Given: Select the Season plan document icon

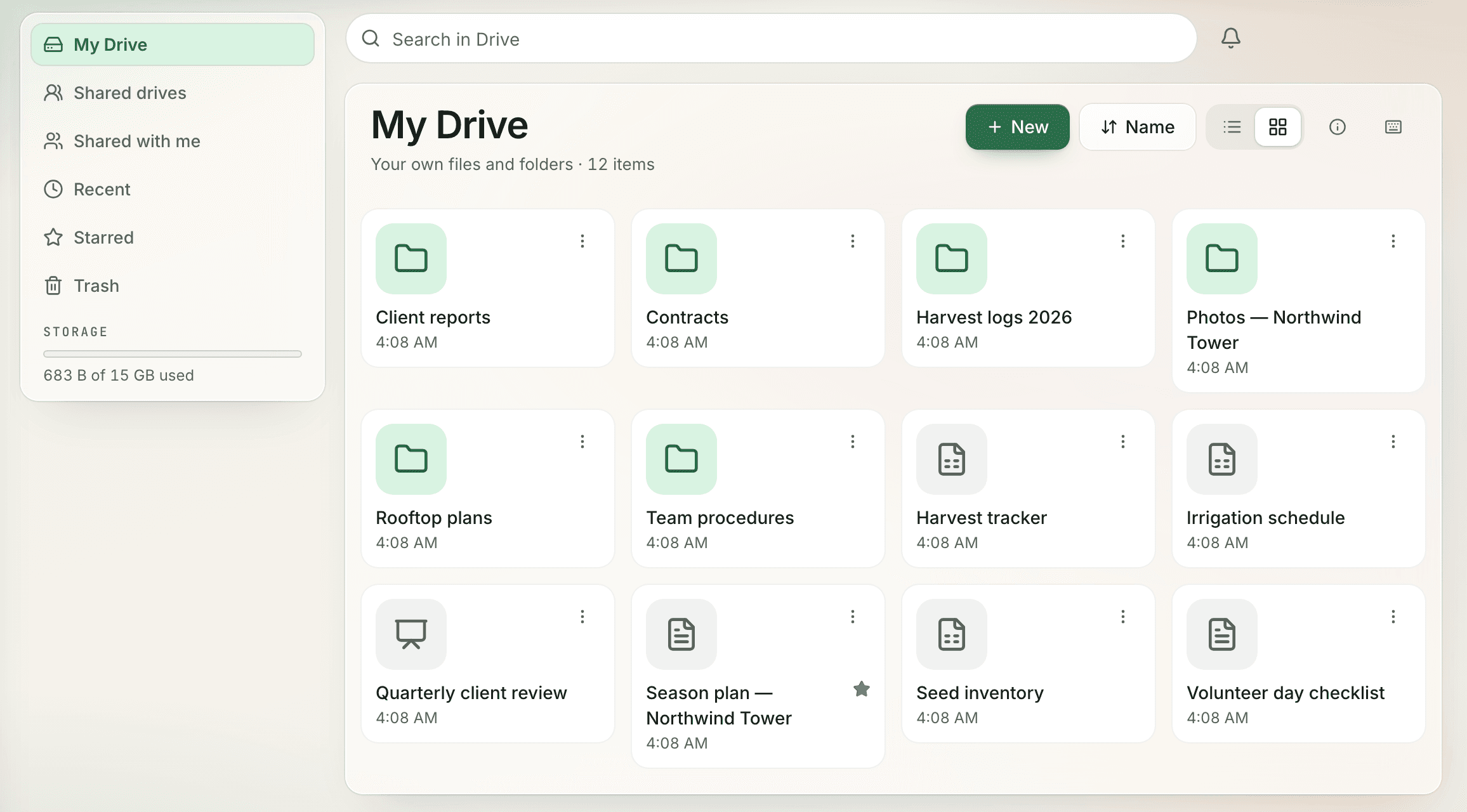Looking at the screenshot, I should (681, 634).
